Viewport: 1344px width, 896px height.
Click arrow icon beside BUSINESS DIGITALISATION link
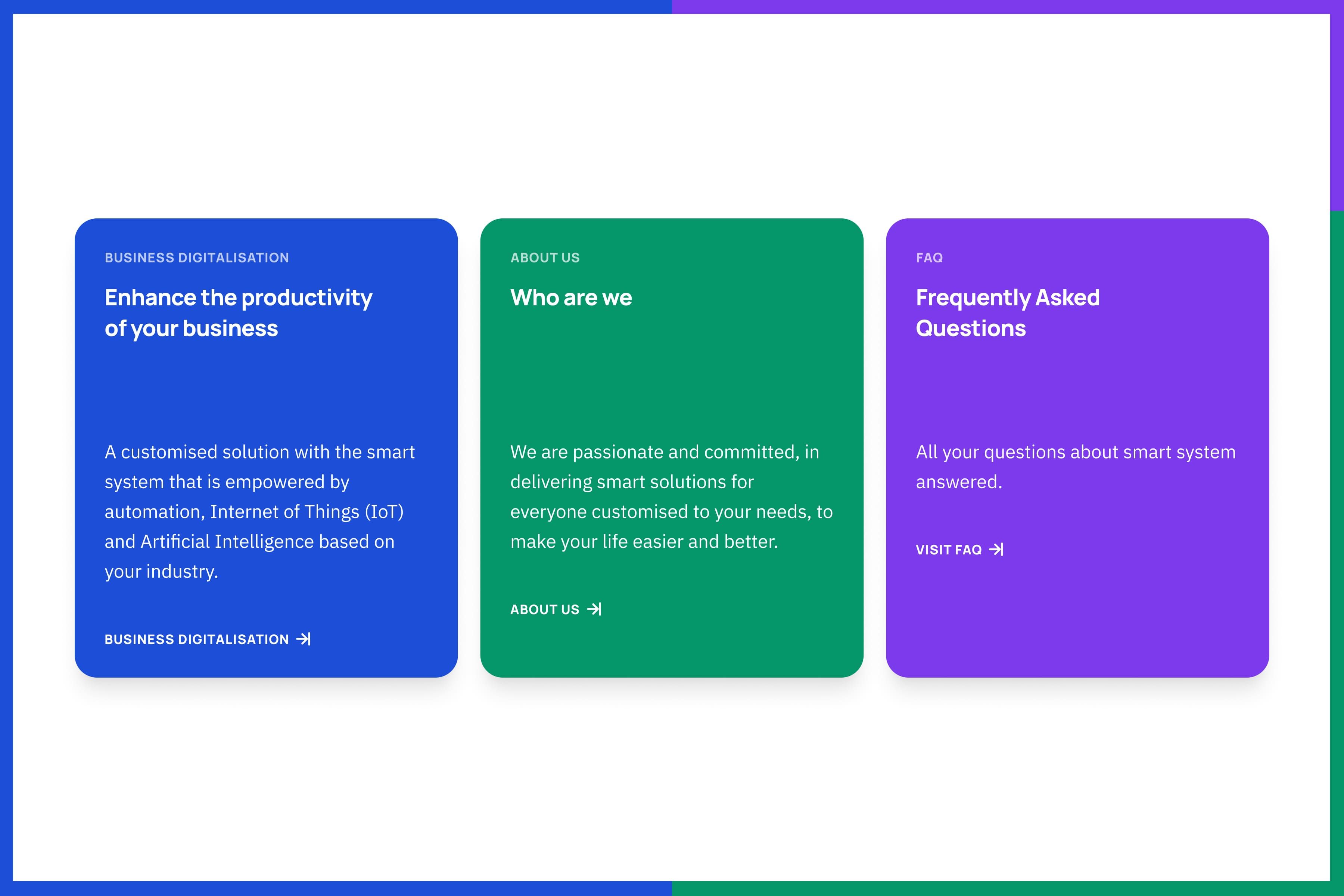(x=304, y=639)
